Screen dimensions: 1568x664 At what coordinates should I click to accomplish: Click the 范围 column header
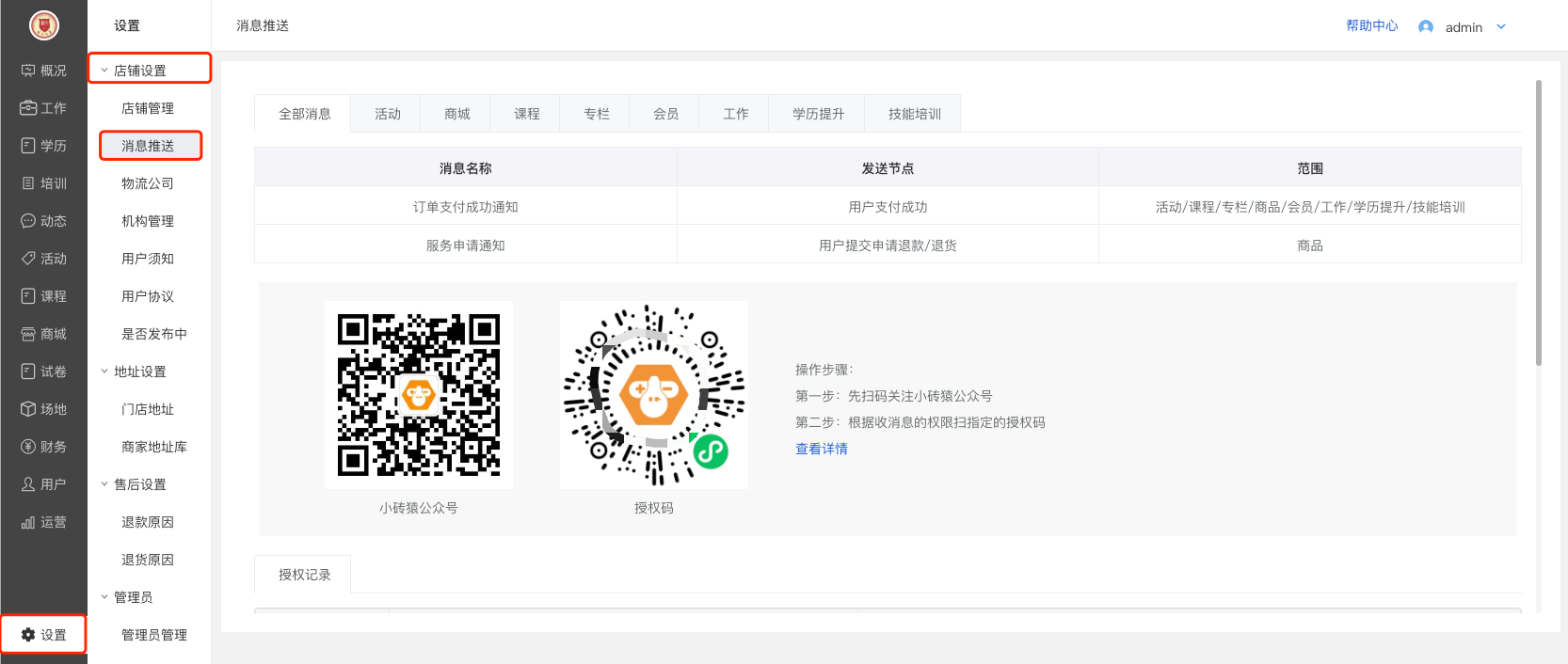(1310, 168)
